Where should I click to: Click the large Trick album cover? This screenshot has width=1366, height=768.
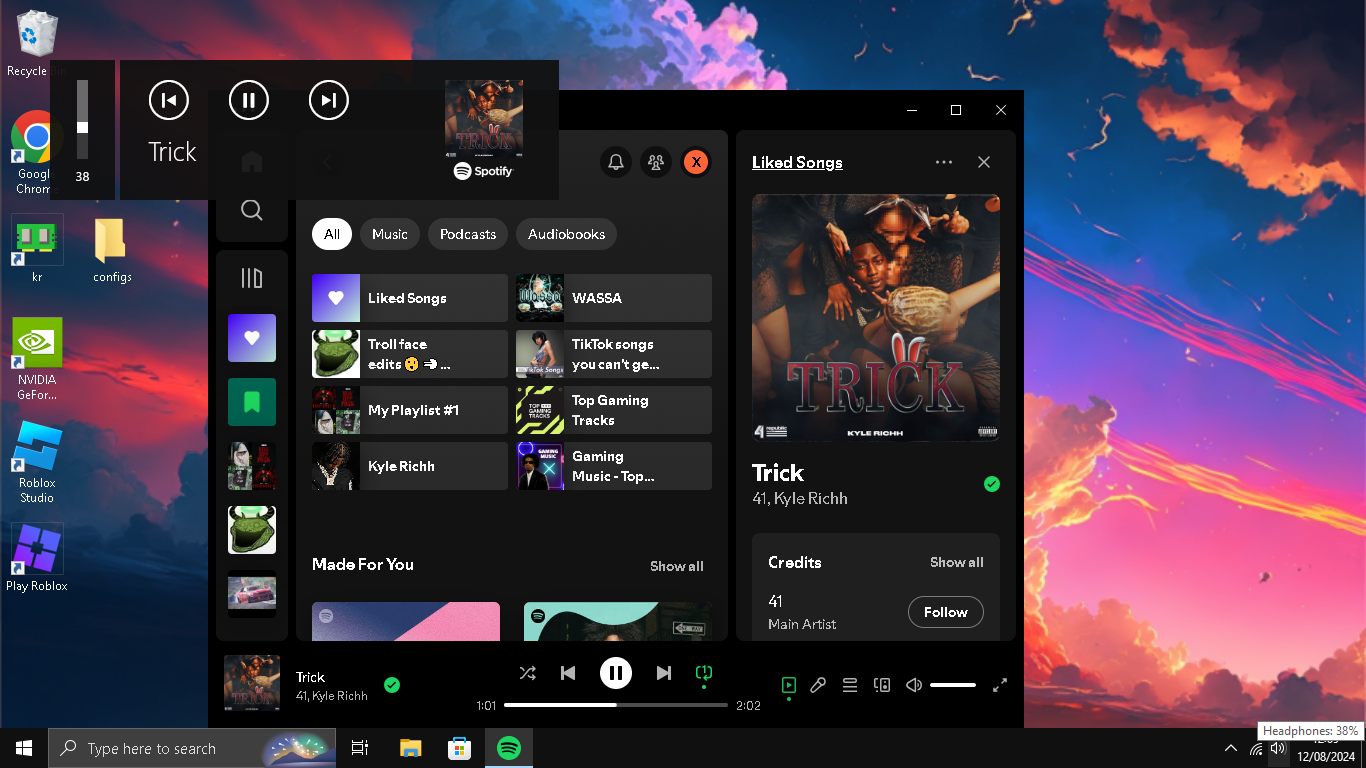click(876, 318)
